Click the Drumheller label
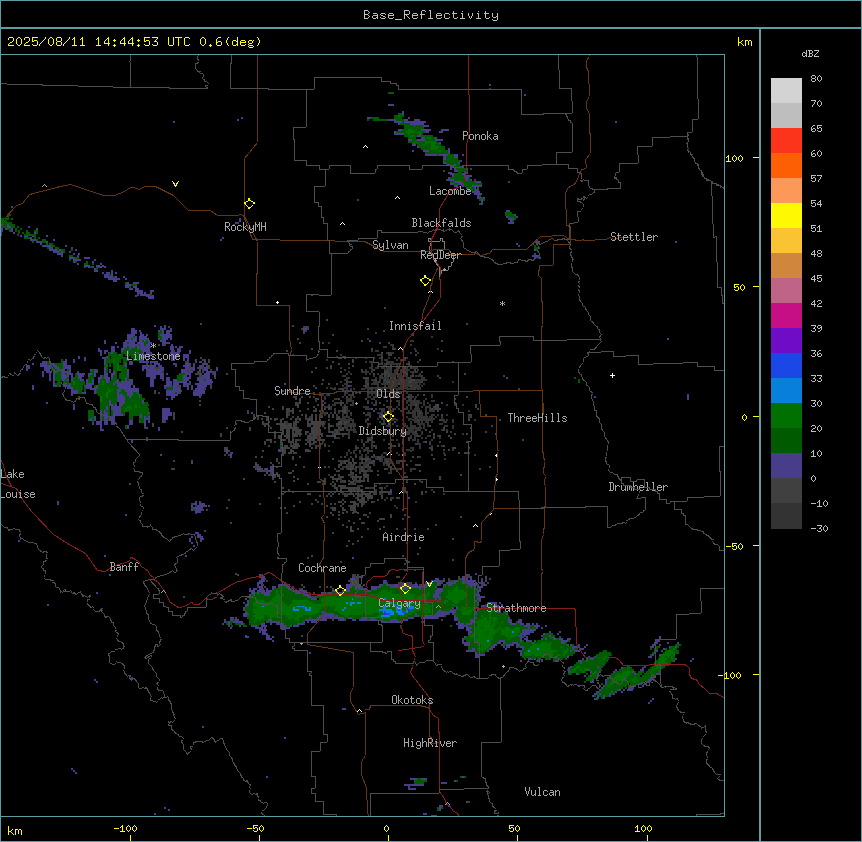The image size is (862, 842). 638,487
